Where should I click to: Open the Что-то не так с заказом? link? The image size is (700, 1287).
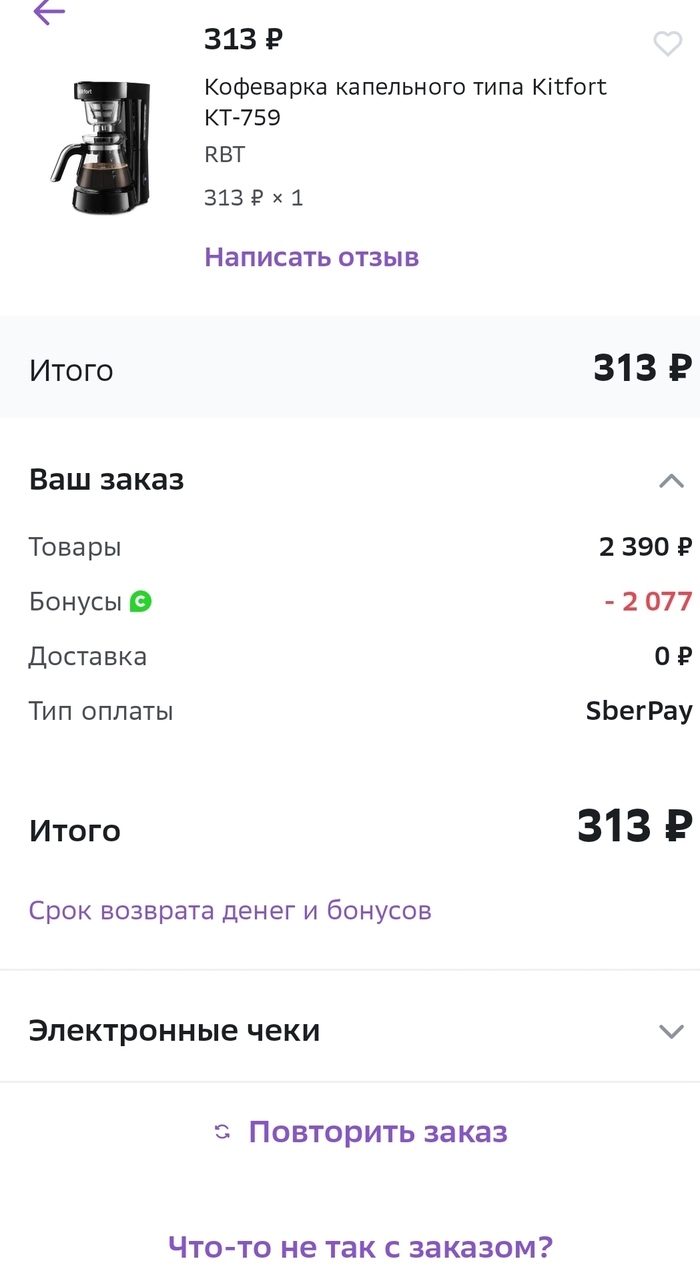click(x=360, y=1247)
